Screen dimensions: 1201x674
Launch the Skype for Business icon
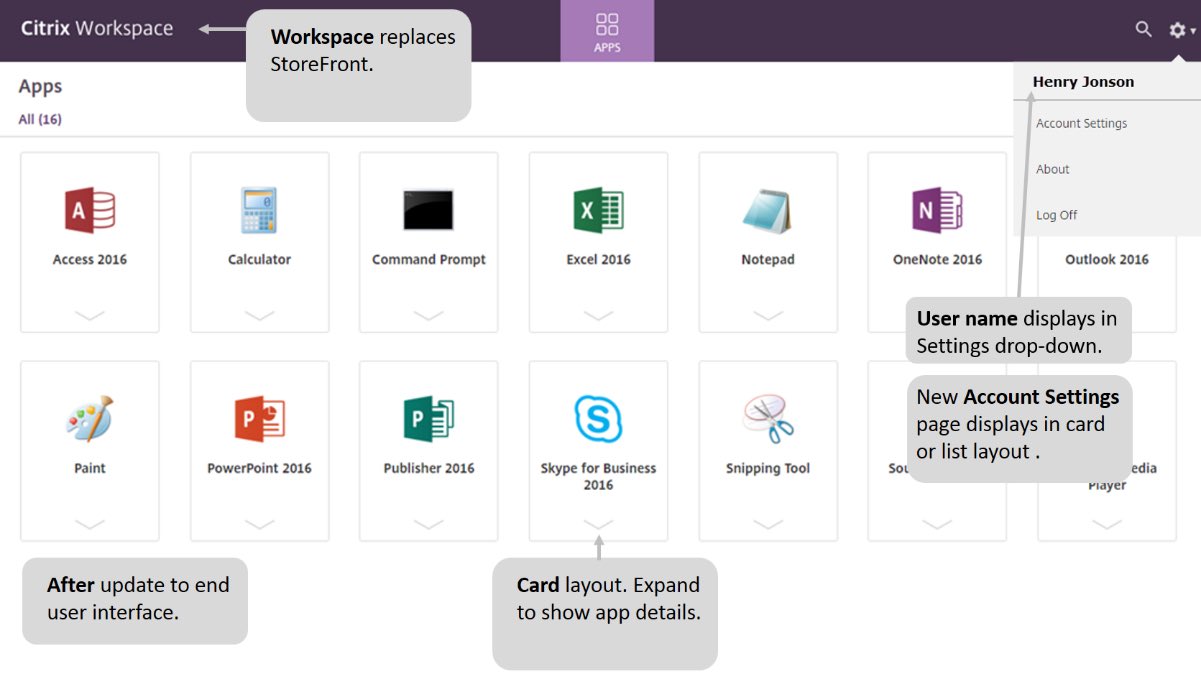[598, 419]
